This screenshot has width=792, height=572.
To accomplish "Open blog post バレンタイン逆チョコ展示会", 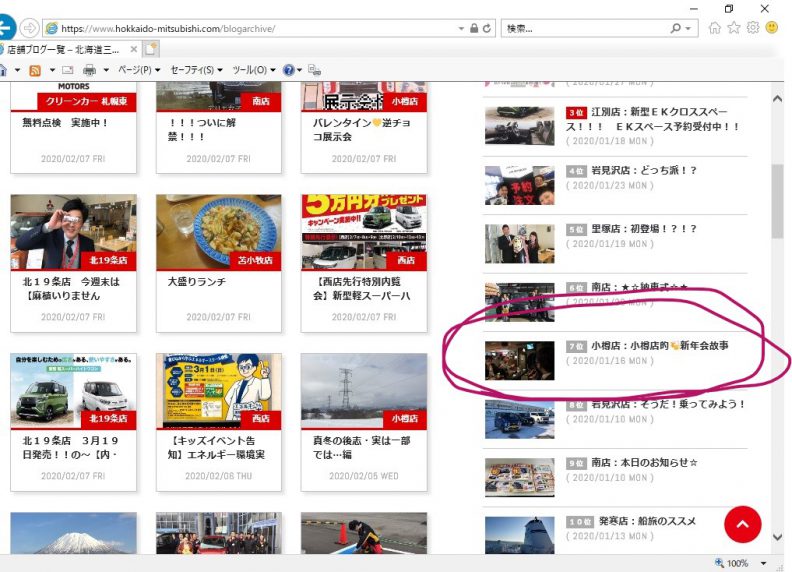I will 362,129.
